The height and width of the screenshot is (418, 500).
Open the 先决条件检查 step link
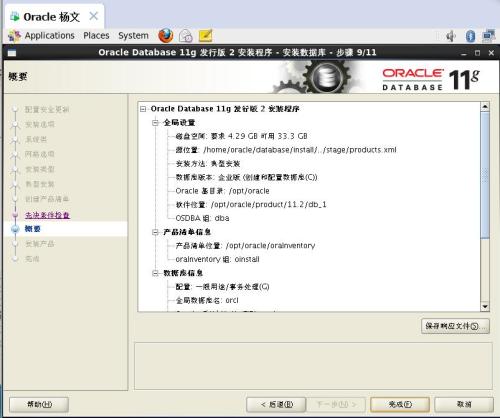47,215
